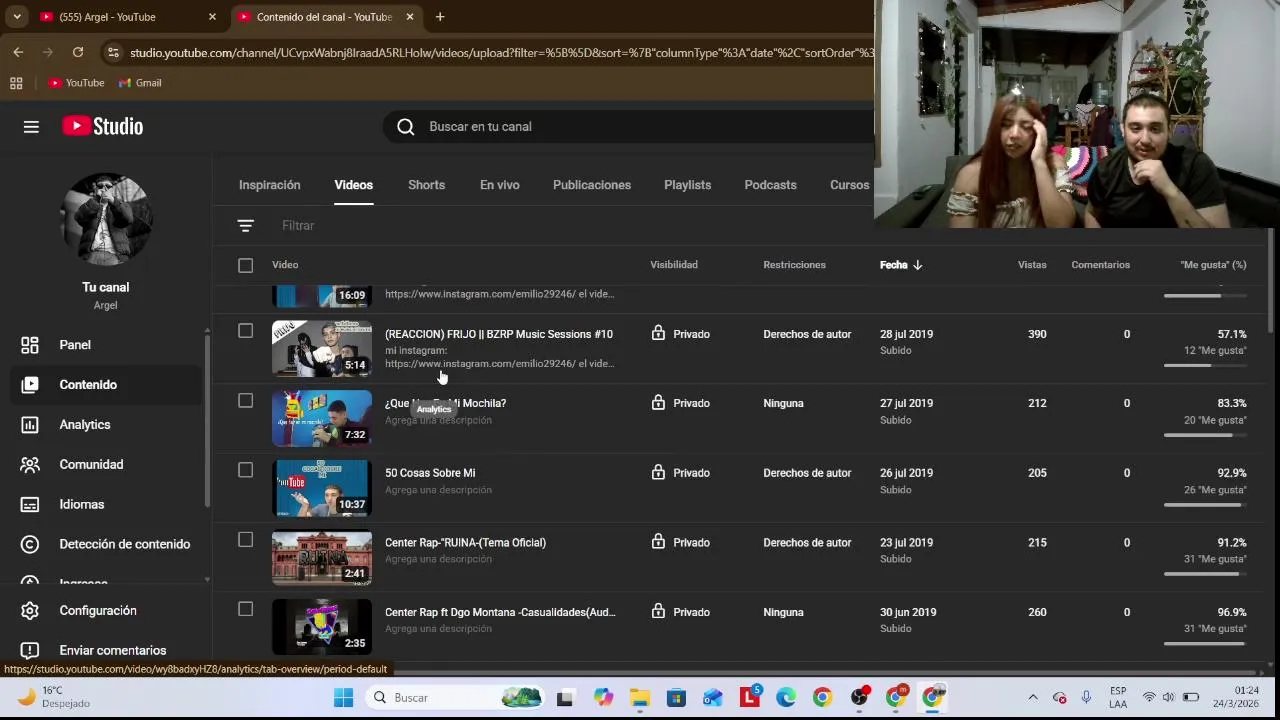Tick the select-all videos checkbox in header

pos(245,265)
